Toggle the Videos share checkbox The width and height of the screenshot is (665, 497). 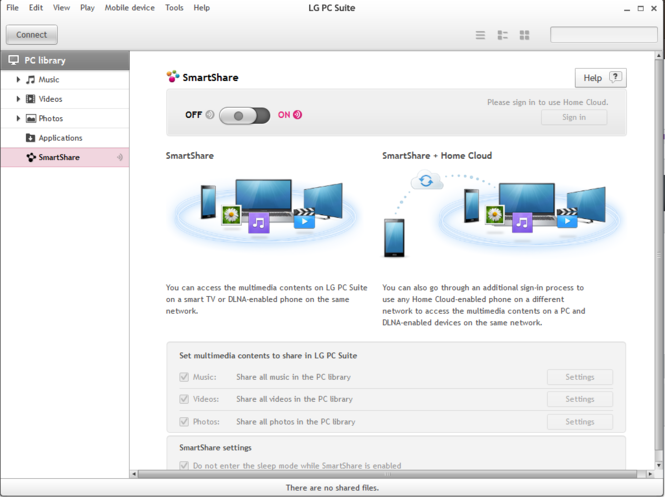click(184, 399)
